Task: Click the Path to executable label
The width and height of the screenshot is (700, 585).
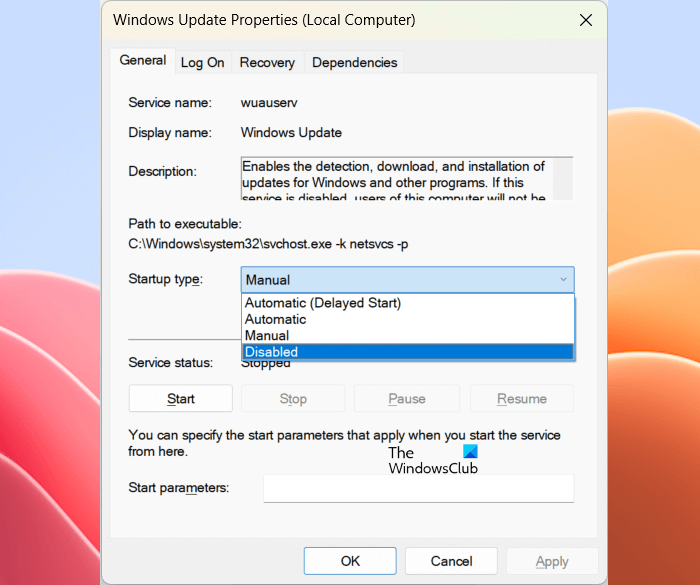Action: point(185,224)
